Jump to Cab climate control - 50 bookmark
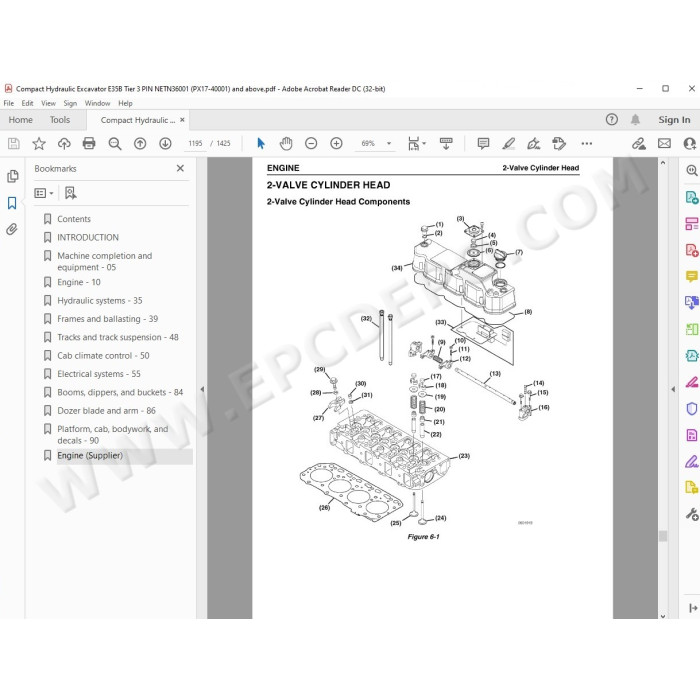 [103, 355]
